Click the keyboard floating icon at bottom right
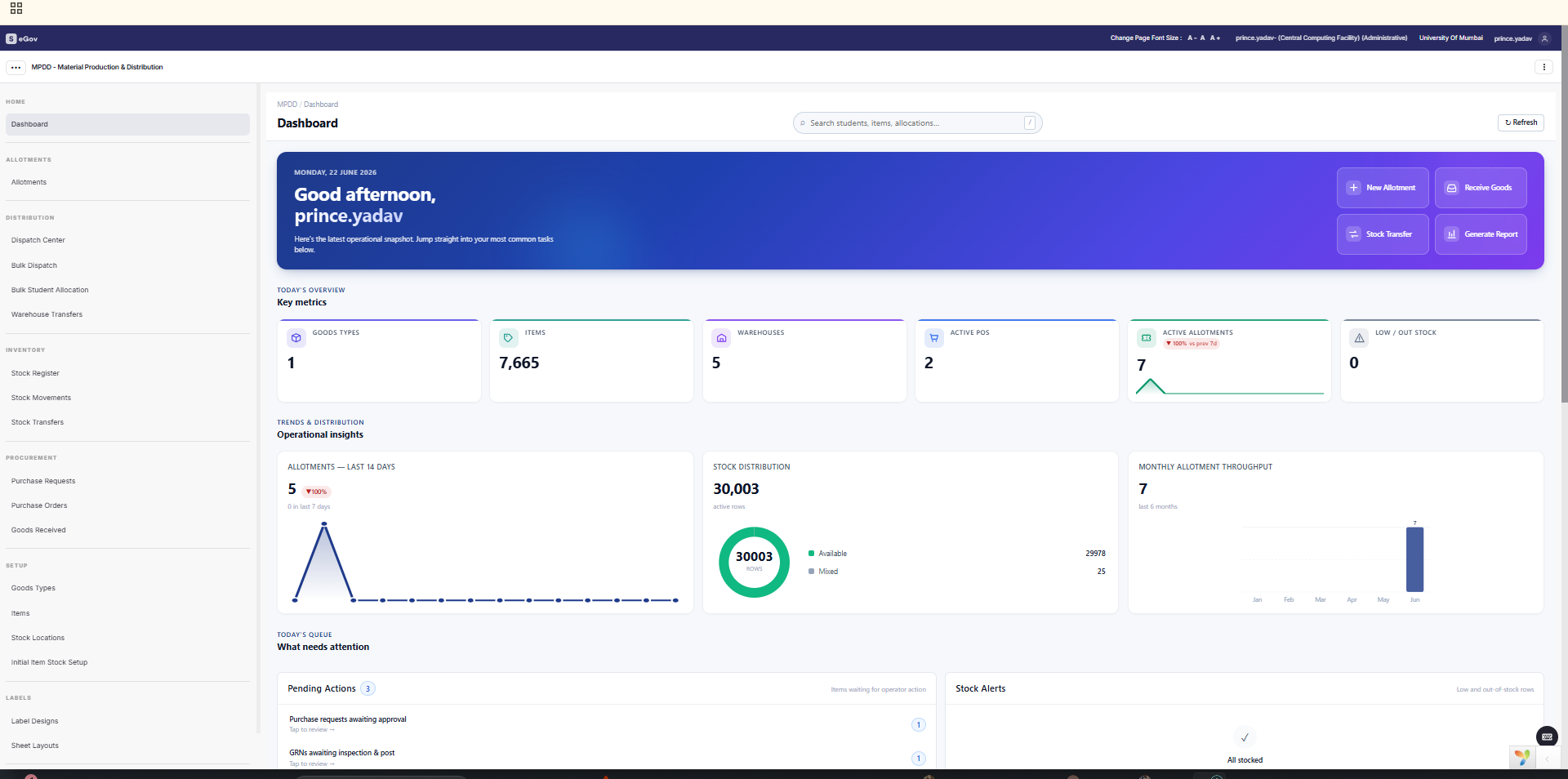The width and height of the screenshot is (1568, 779). [x=1547, y=737]
